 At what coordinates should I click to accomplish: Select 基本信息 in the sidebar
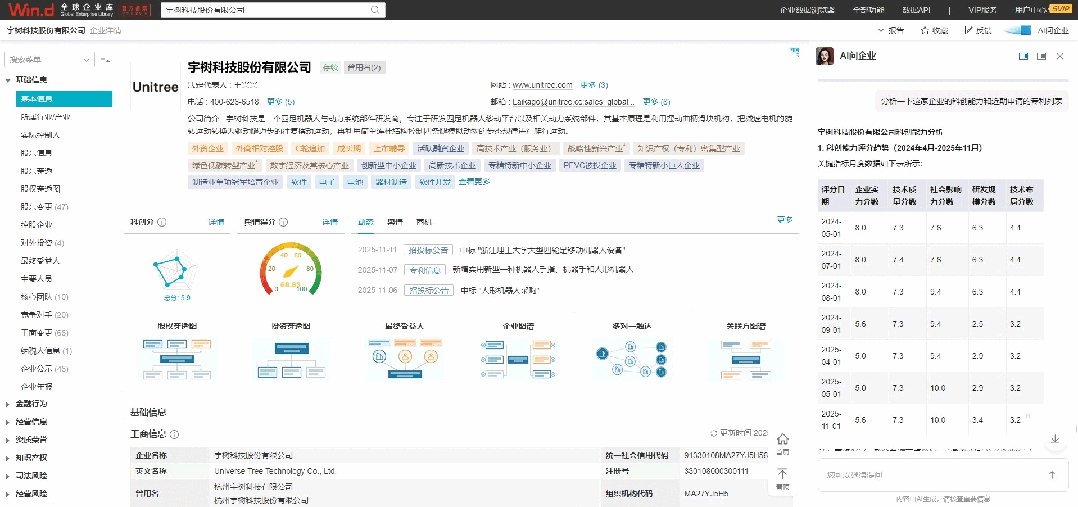coord(64,98)
